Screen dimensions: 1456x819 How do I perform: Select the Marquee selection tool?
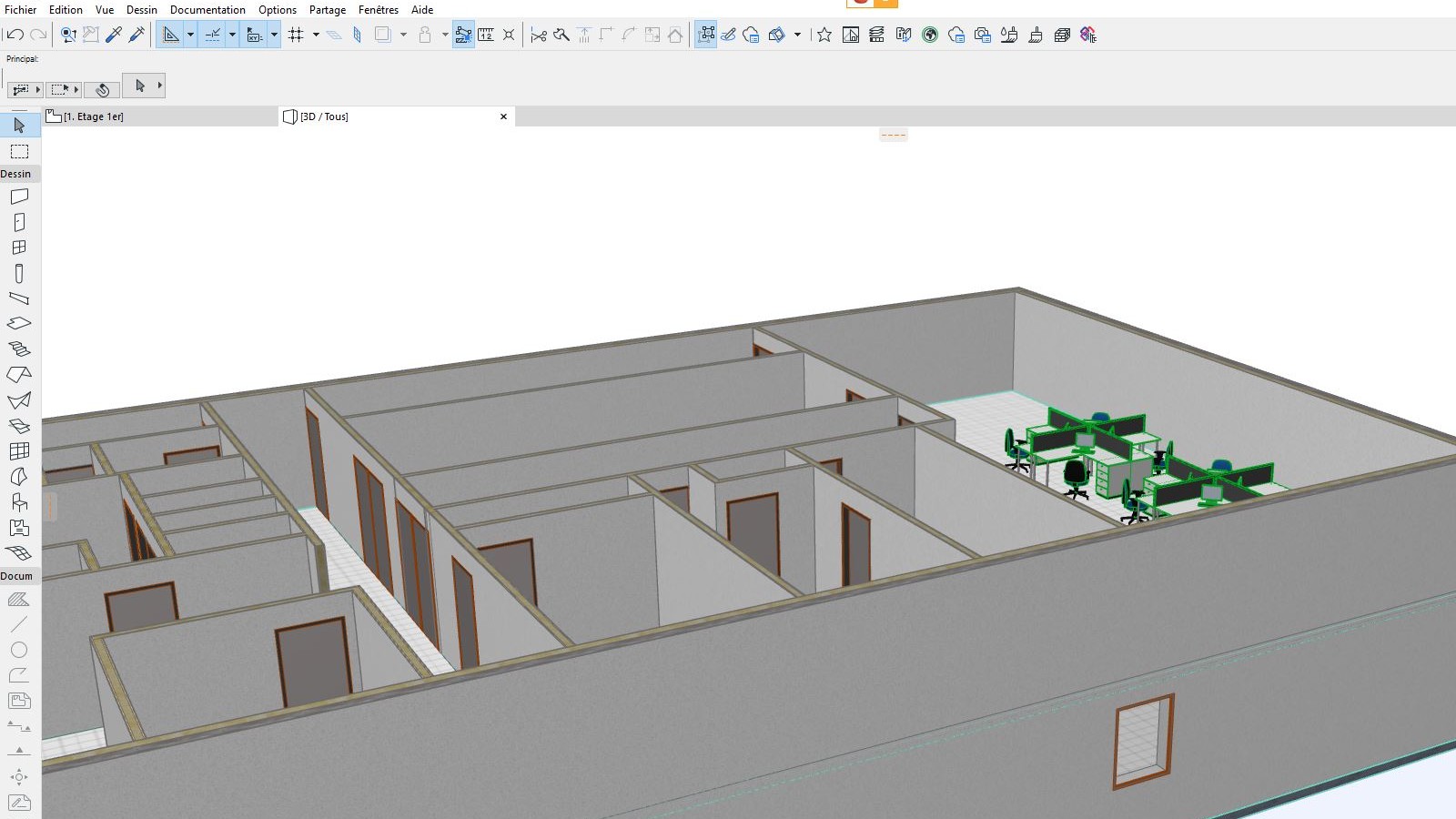click(x=19, y=152)
